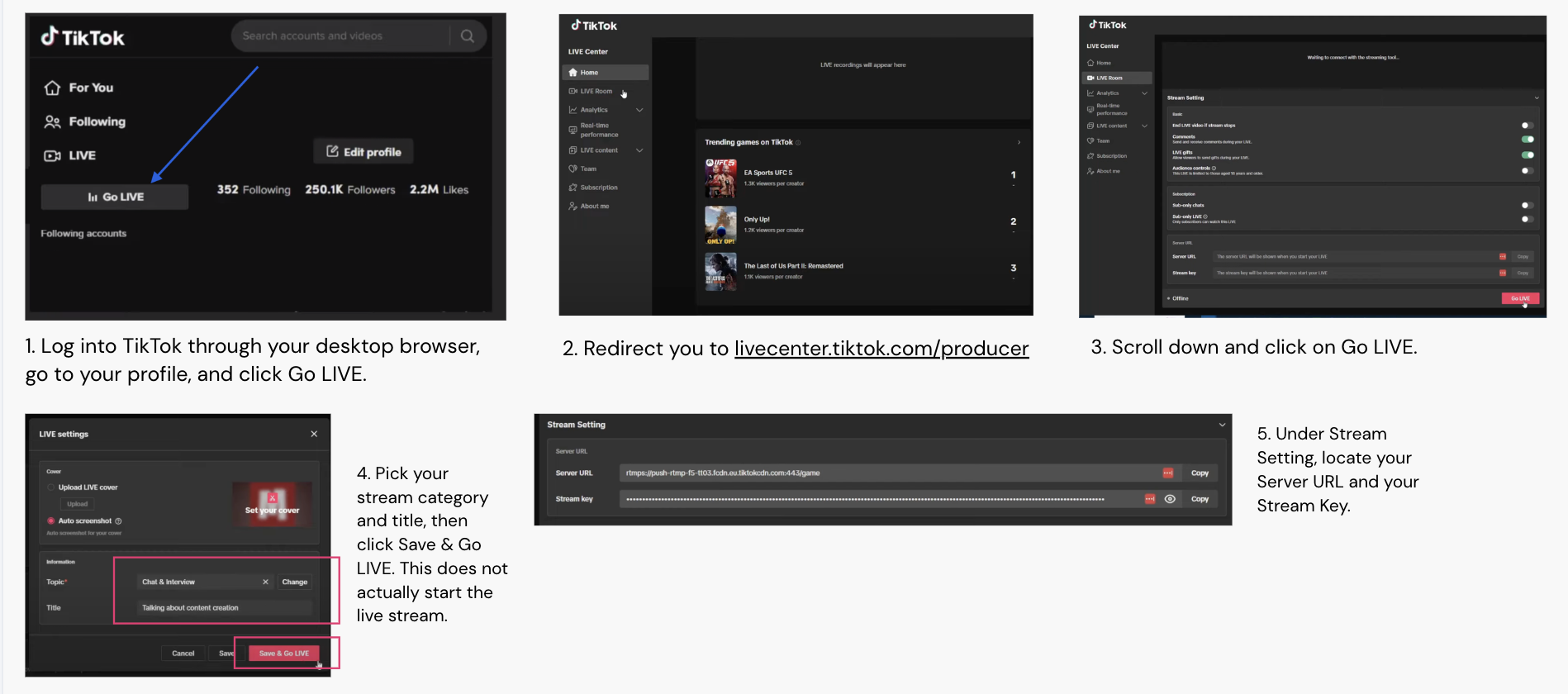Click the red dots icon in step 3 Stream key row
The width and height of the screenshot is (1568, 694).
(1503, 273)
